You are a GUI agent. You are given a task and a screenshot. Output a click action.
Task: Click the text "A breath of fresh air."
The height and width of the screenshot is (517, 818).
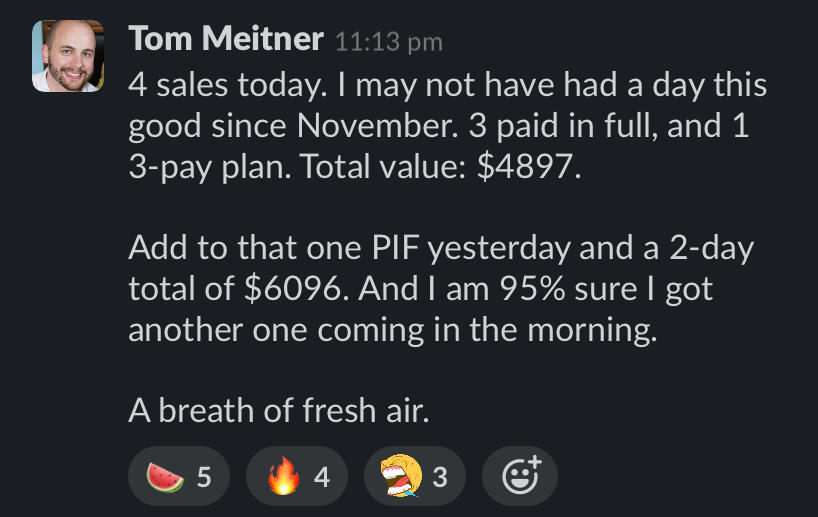click(x=279, y=409)
